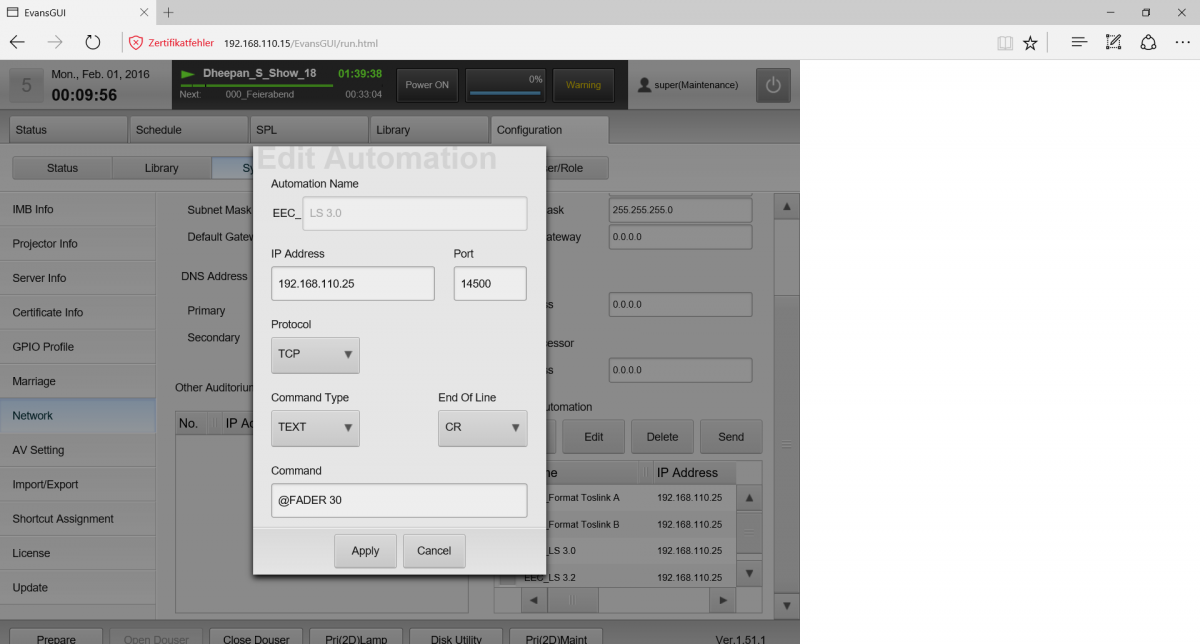Click Apply in Edit Automation dialog
The image size is (1200, 644).
[x=365, y=551]
